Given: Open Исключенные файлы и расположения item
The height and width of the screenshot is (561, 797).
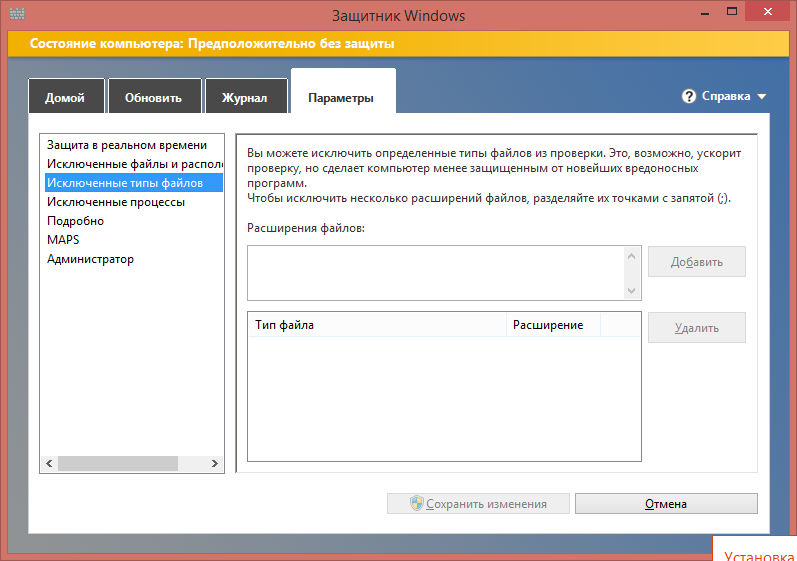Looking at the screenshot, I should [x=134, y=164].
